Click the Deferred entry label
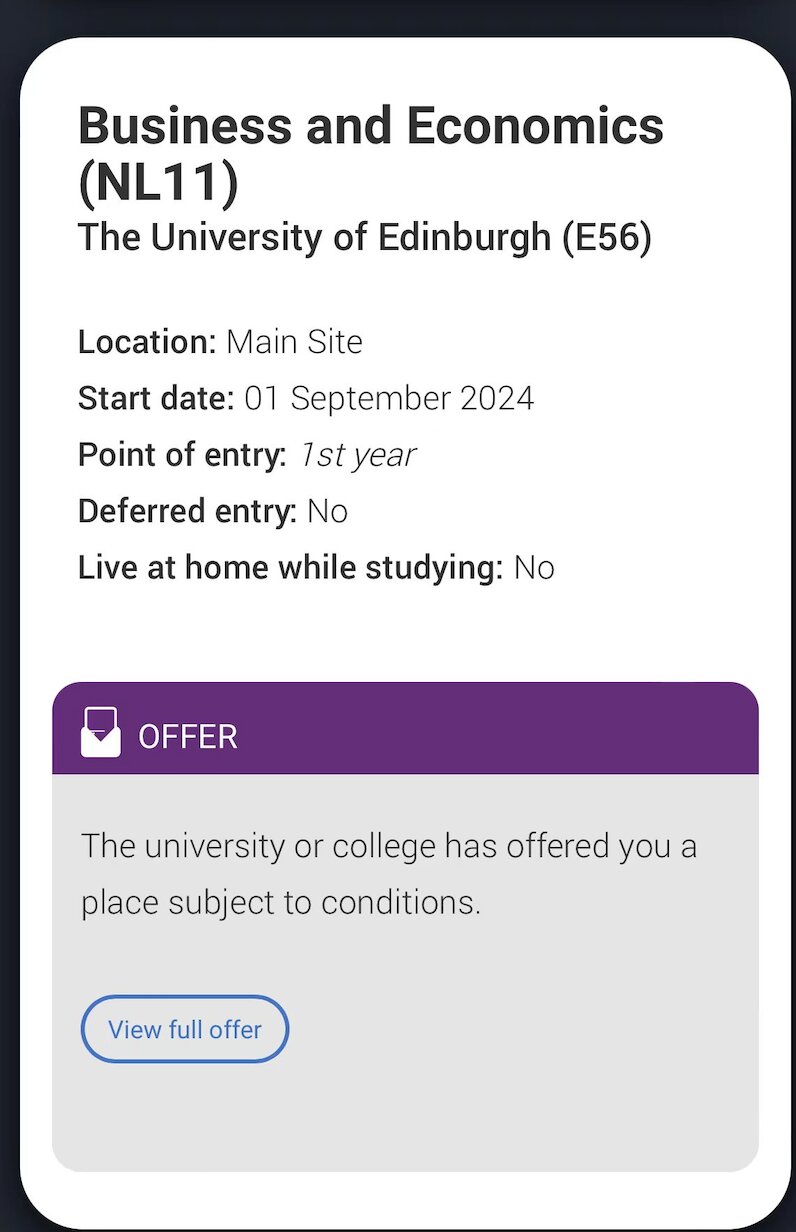The height and width of the screenshot is (1232, 796). 187,511
